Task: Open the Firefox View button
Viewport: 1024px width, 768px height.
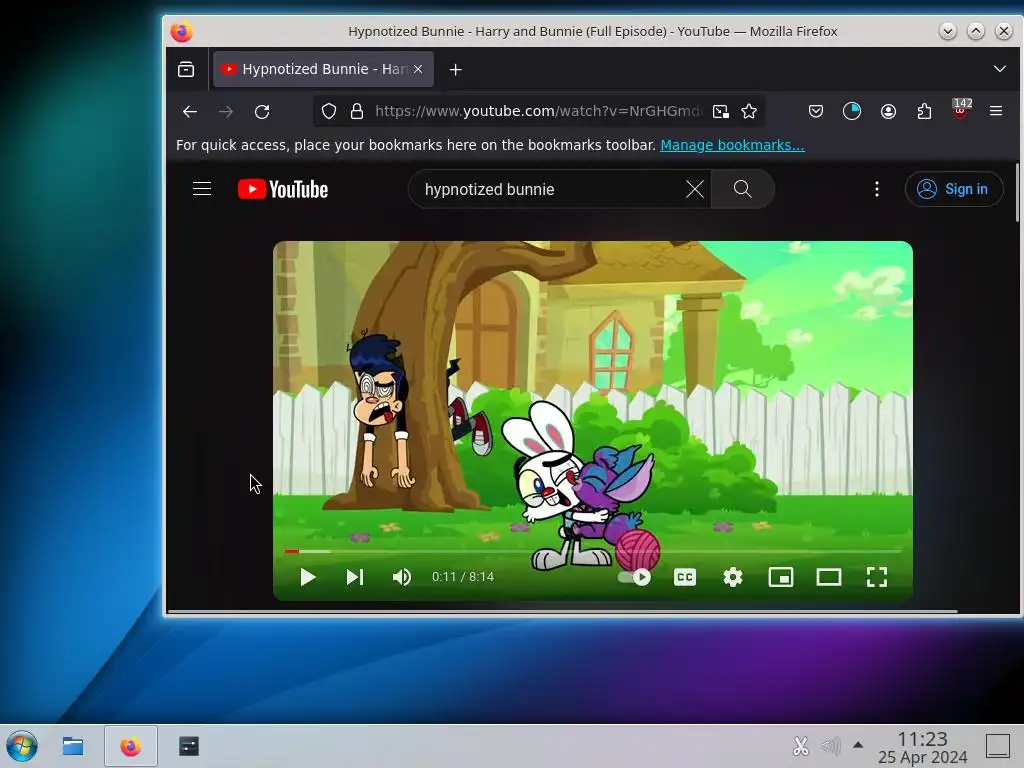Action: [x=186, y=69]
